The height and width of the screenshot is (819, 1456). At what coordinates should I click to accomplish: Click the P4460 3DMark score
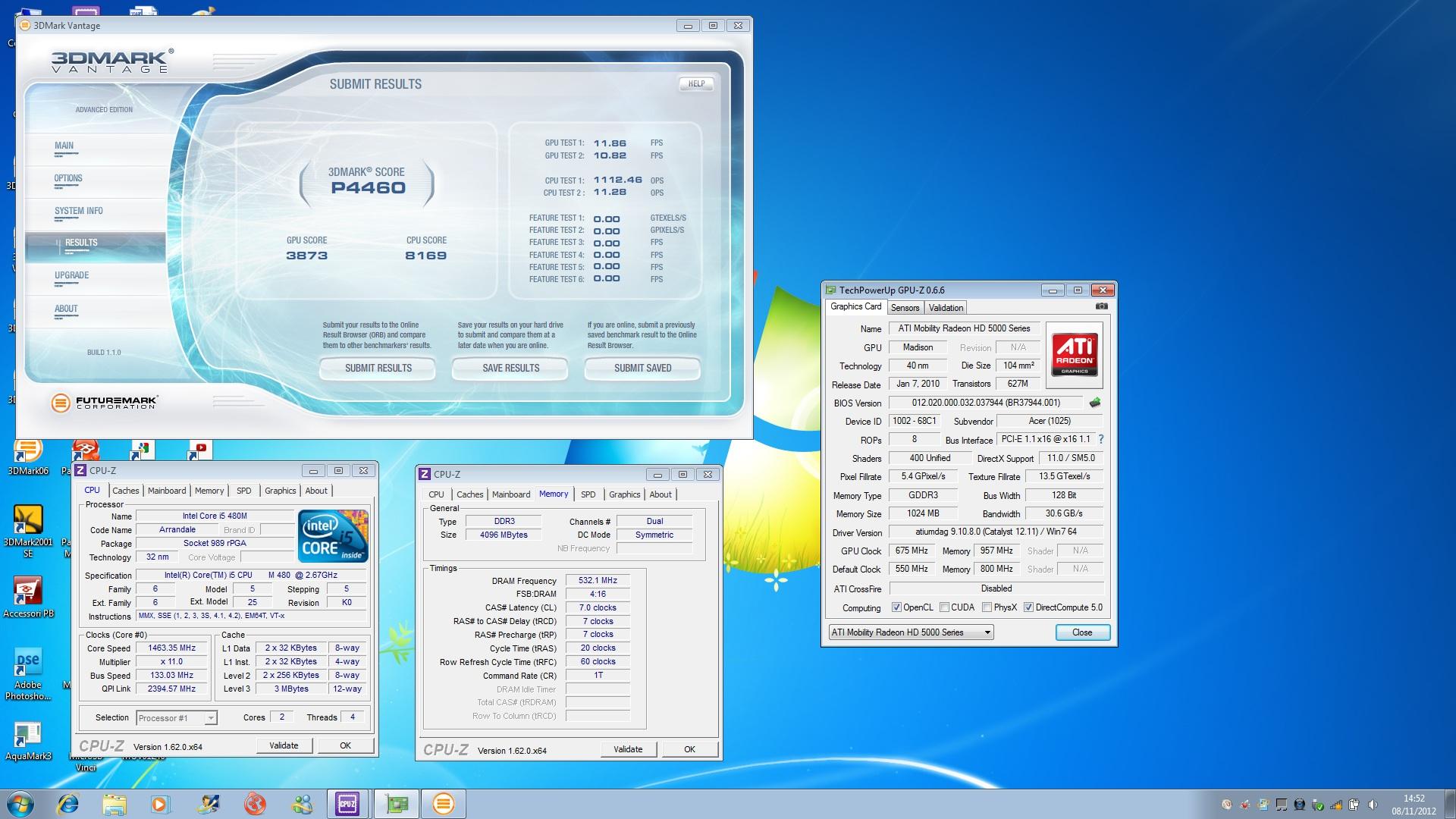(x=368, y=188)
